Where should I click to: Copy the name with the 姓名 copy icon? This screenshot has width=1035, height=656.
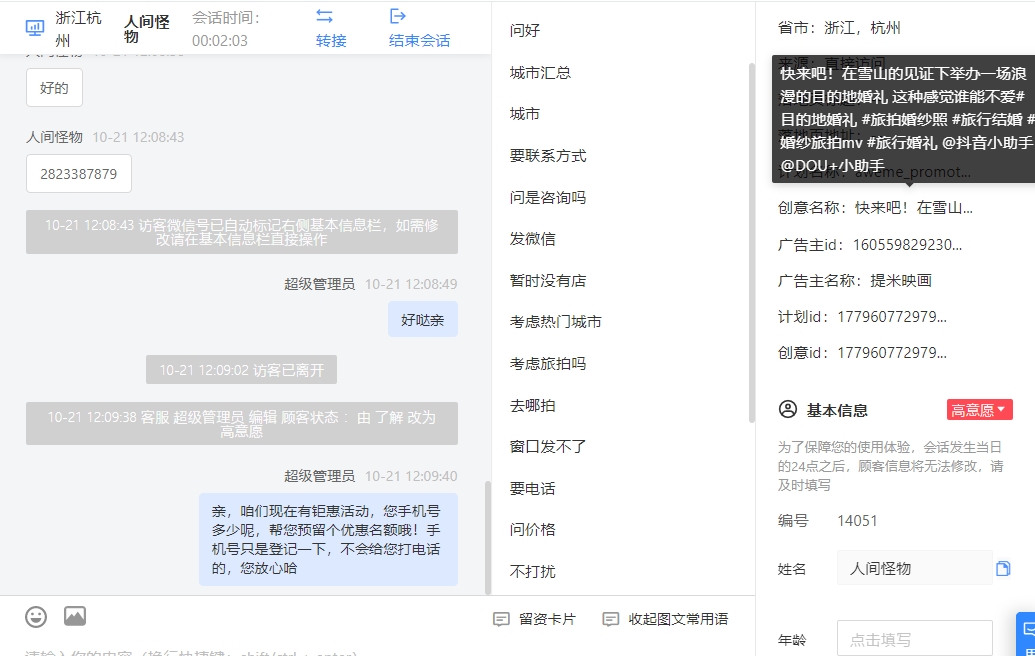click(x=1003, y=568)
